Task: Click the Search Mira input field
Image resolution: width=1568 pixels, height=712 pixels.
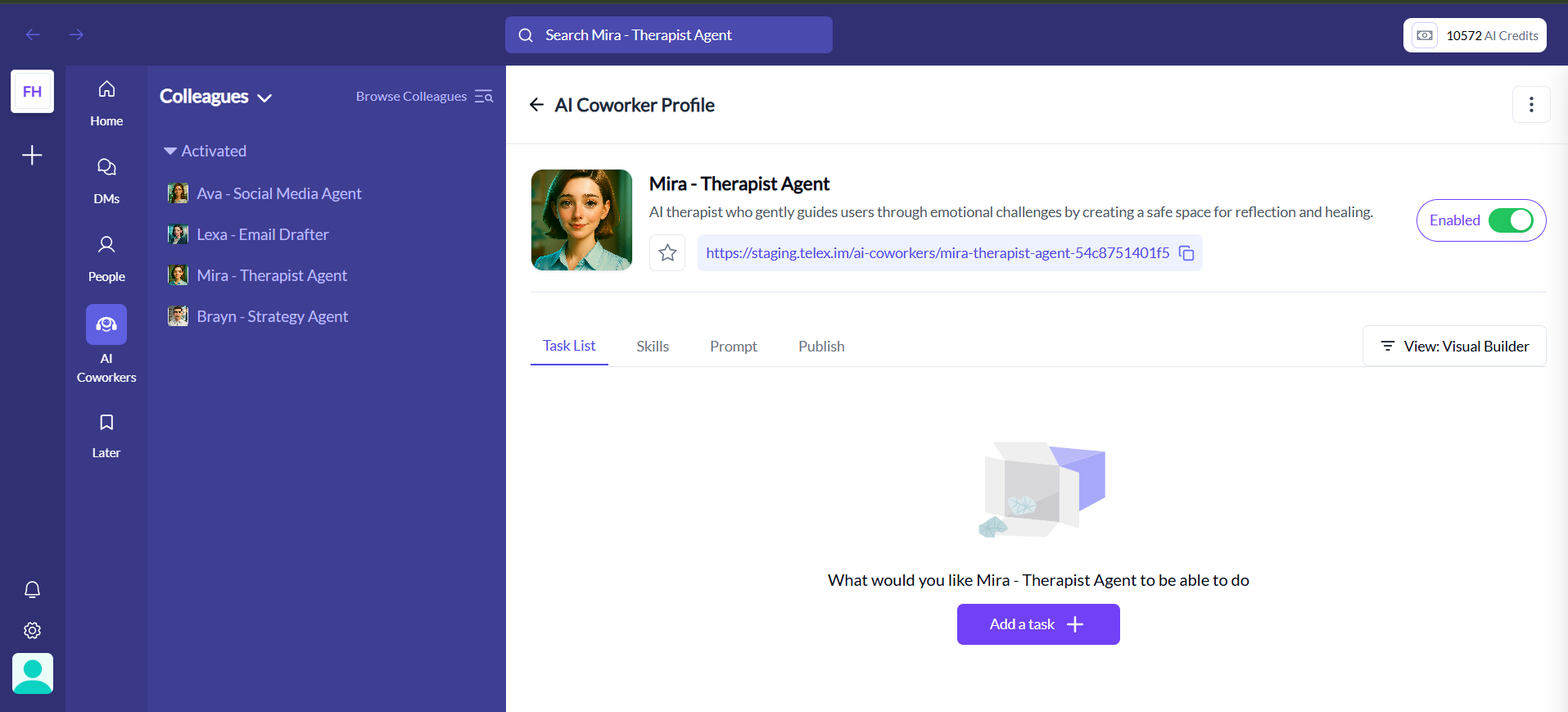Action: (x=668, y=35)
